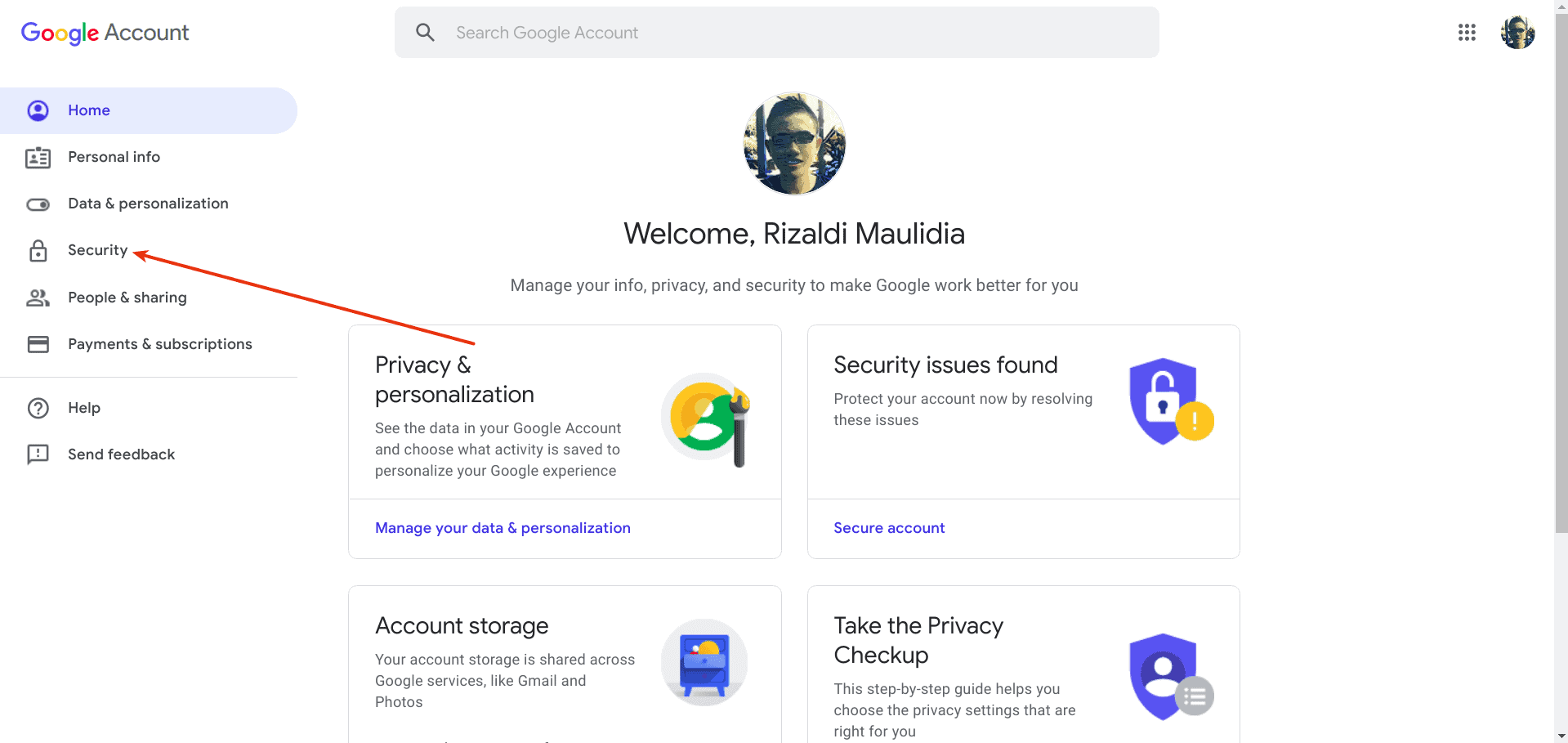
Task: Click the Personal info card icon
Action: [x=38, y=158]
